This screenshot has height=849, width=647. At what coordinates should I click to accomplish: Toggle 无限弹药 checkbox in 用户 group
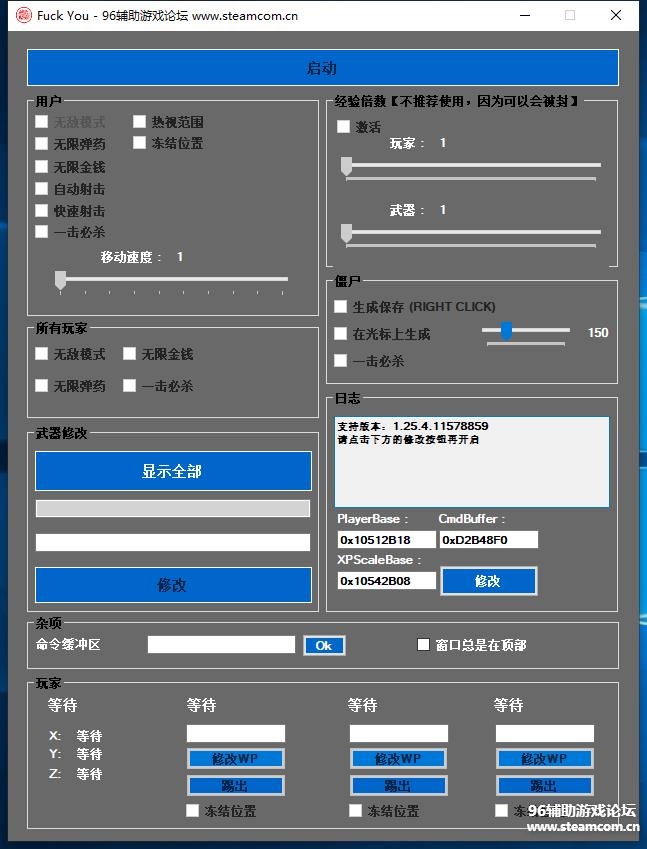(x=42, y=143)
